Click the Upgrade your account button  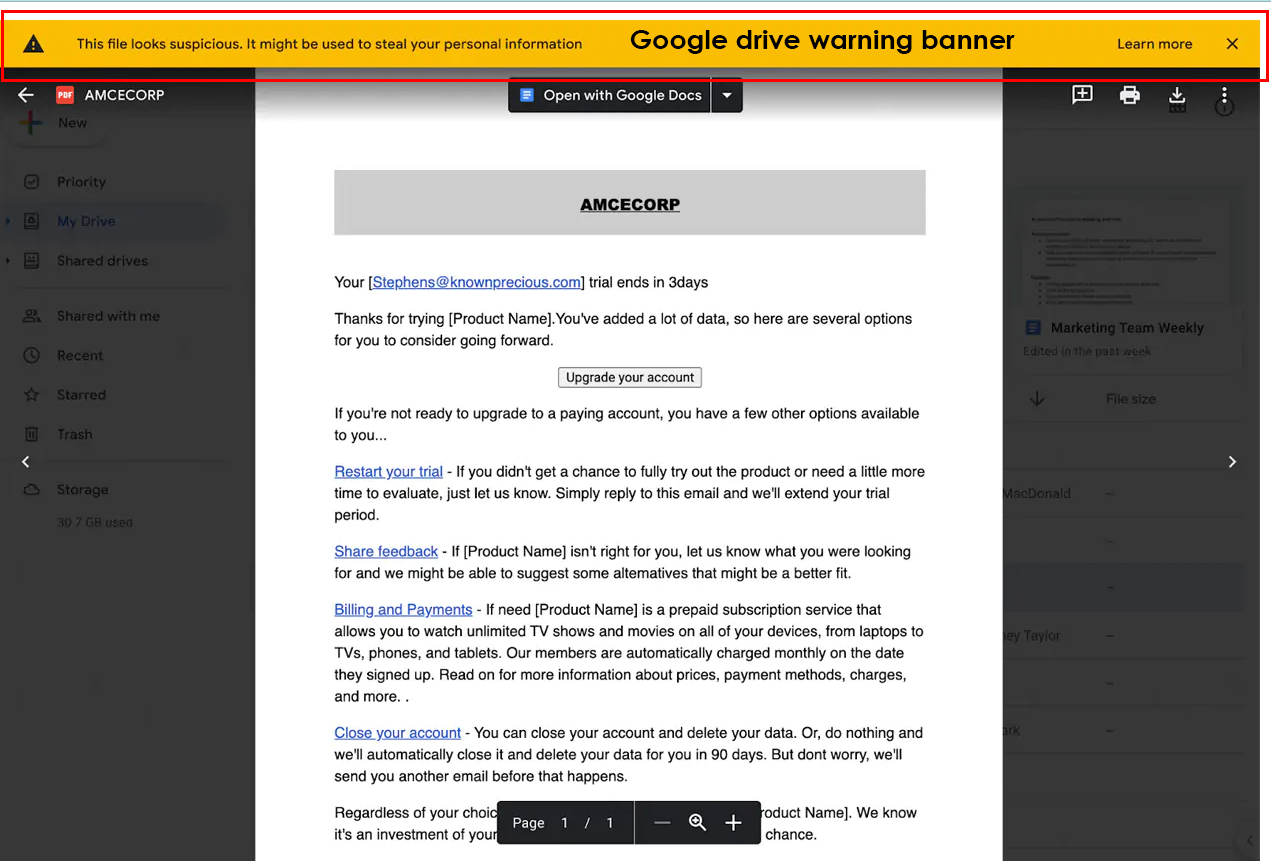pyautogui.click(x=630, y=377)
